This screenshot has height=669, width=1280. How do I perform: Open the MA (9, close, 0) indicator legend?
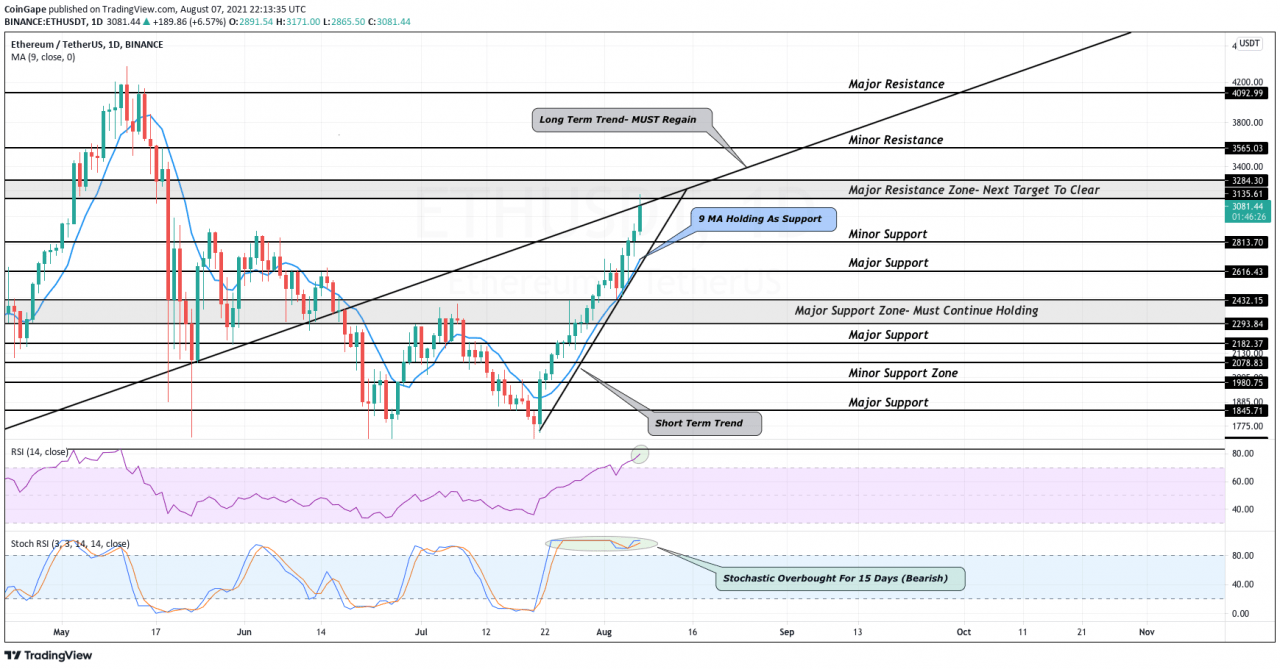[43, 58]
